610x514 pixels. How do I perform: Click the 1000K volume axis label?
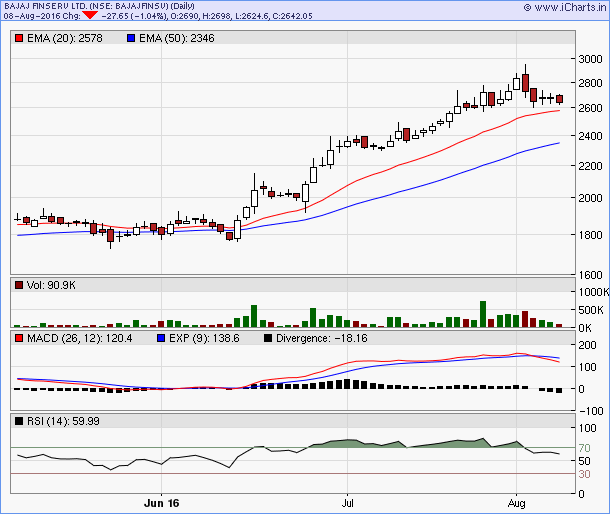tap(594, 292)
